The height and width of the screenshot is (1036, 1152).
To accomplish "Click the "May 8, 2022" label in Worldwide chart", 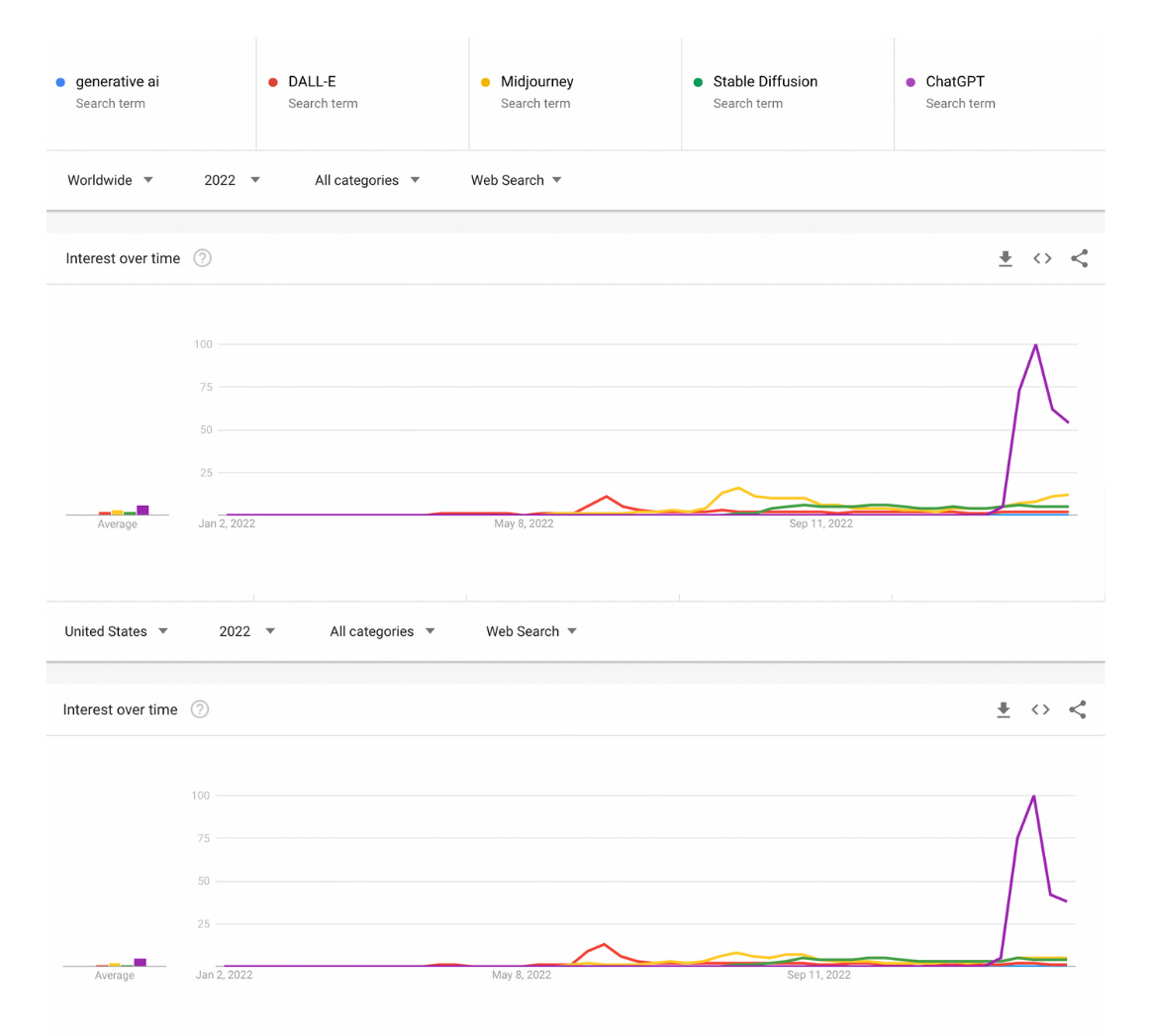I will click(524, 523).
